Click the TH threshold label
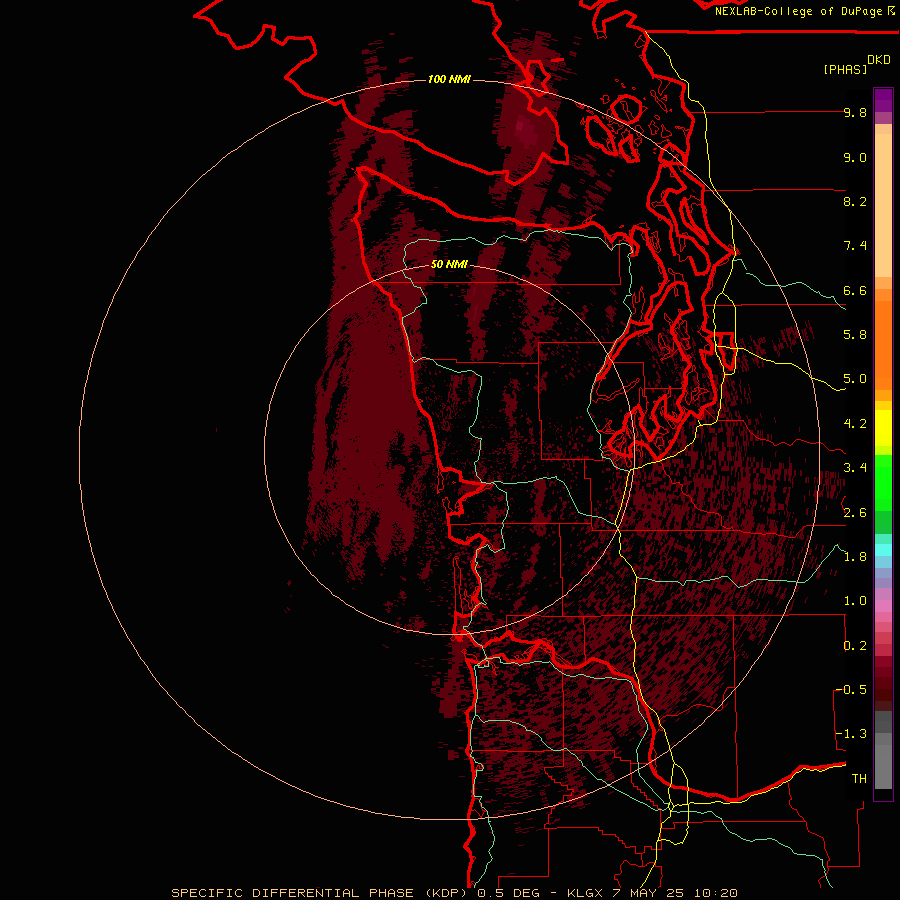The width and height of the screenshot is (900, 900). click(x=859, y=779)
